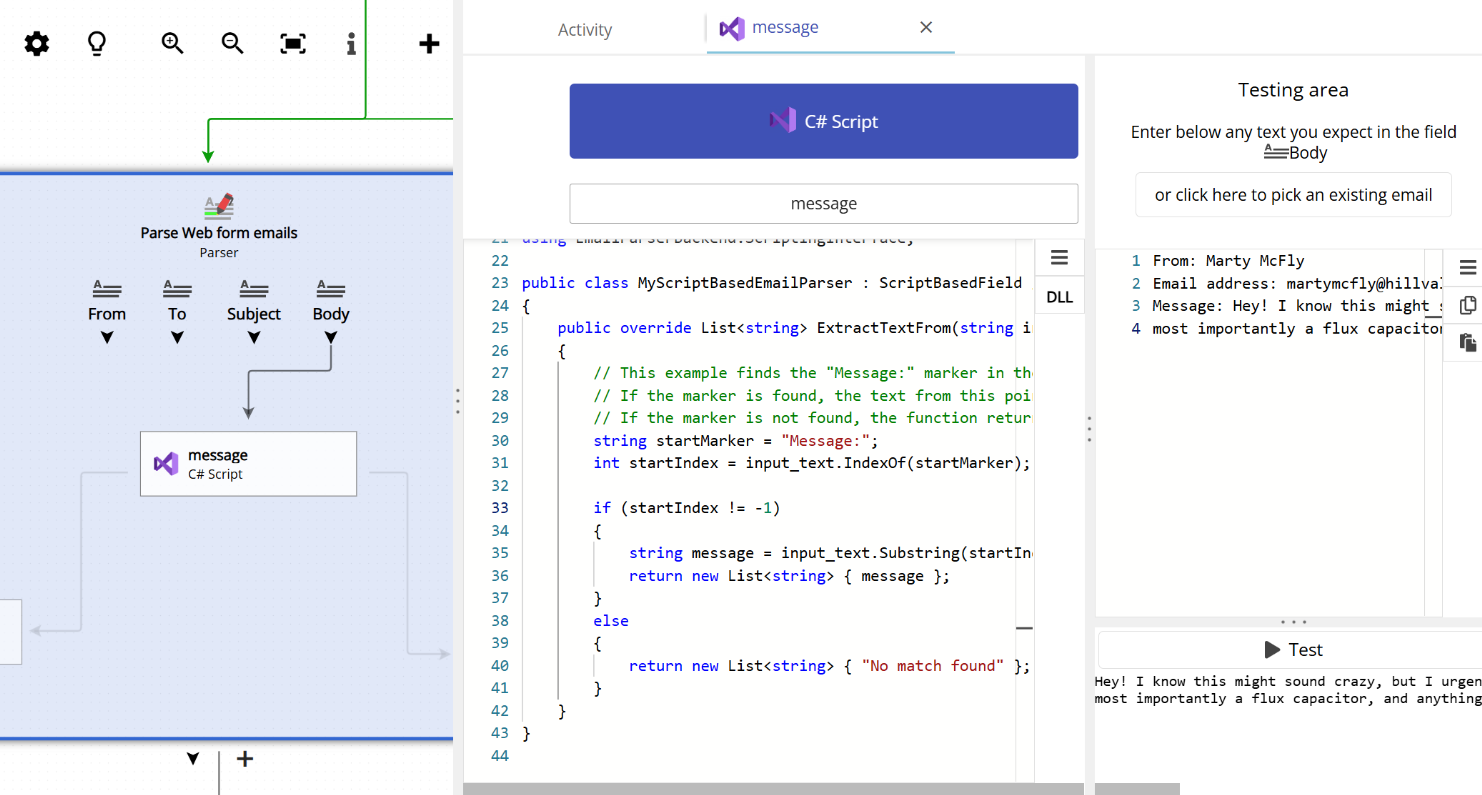Switch to DLL mode
Image resolution: width=1482 pixels, height=795 pixels.
[1059, 295]
